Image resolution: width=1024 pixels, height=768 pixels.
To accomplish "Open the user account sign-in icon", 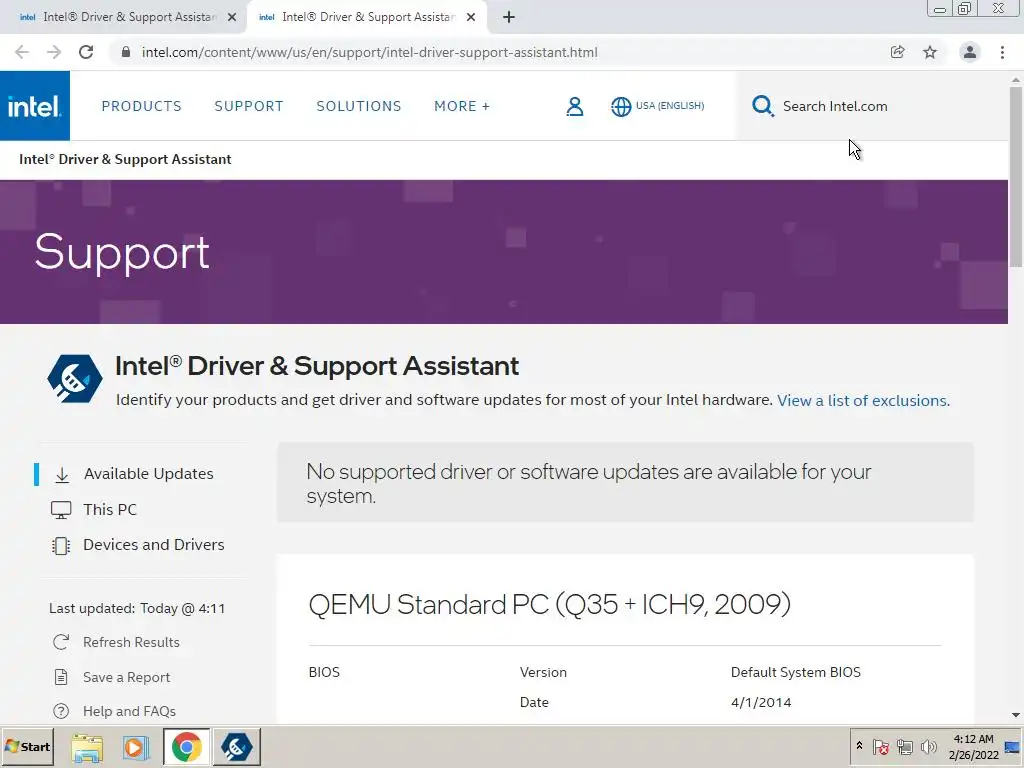I will (575, 106).
